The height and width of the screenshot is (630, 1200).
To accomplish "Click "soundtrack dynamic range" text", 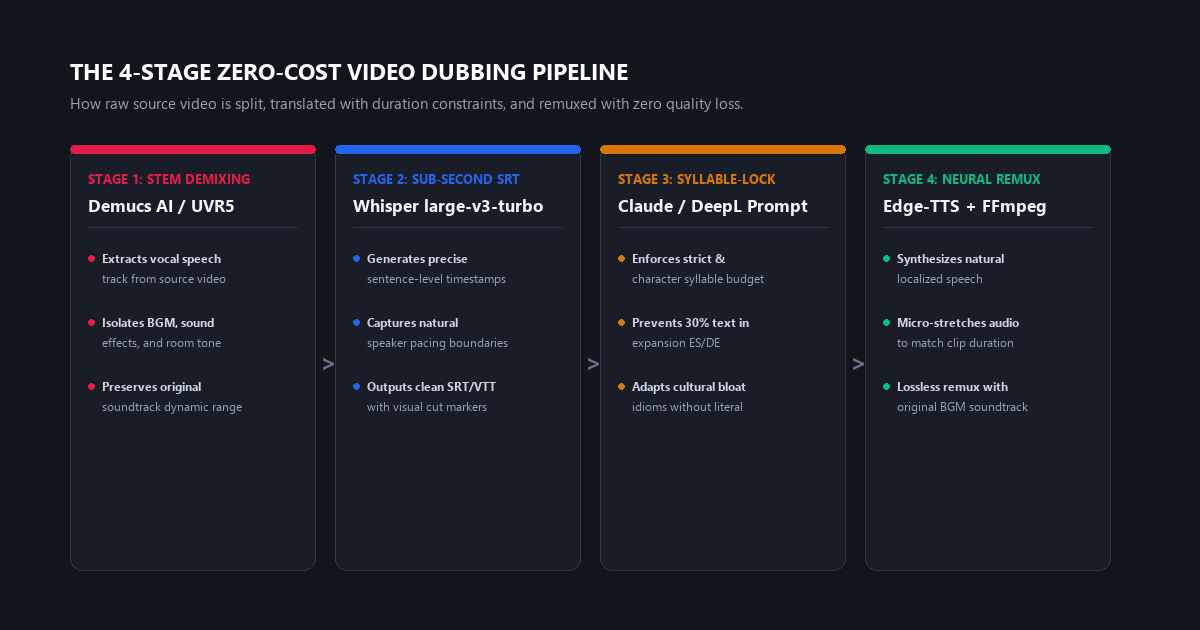I will point(172,407).
